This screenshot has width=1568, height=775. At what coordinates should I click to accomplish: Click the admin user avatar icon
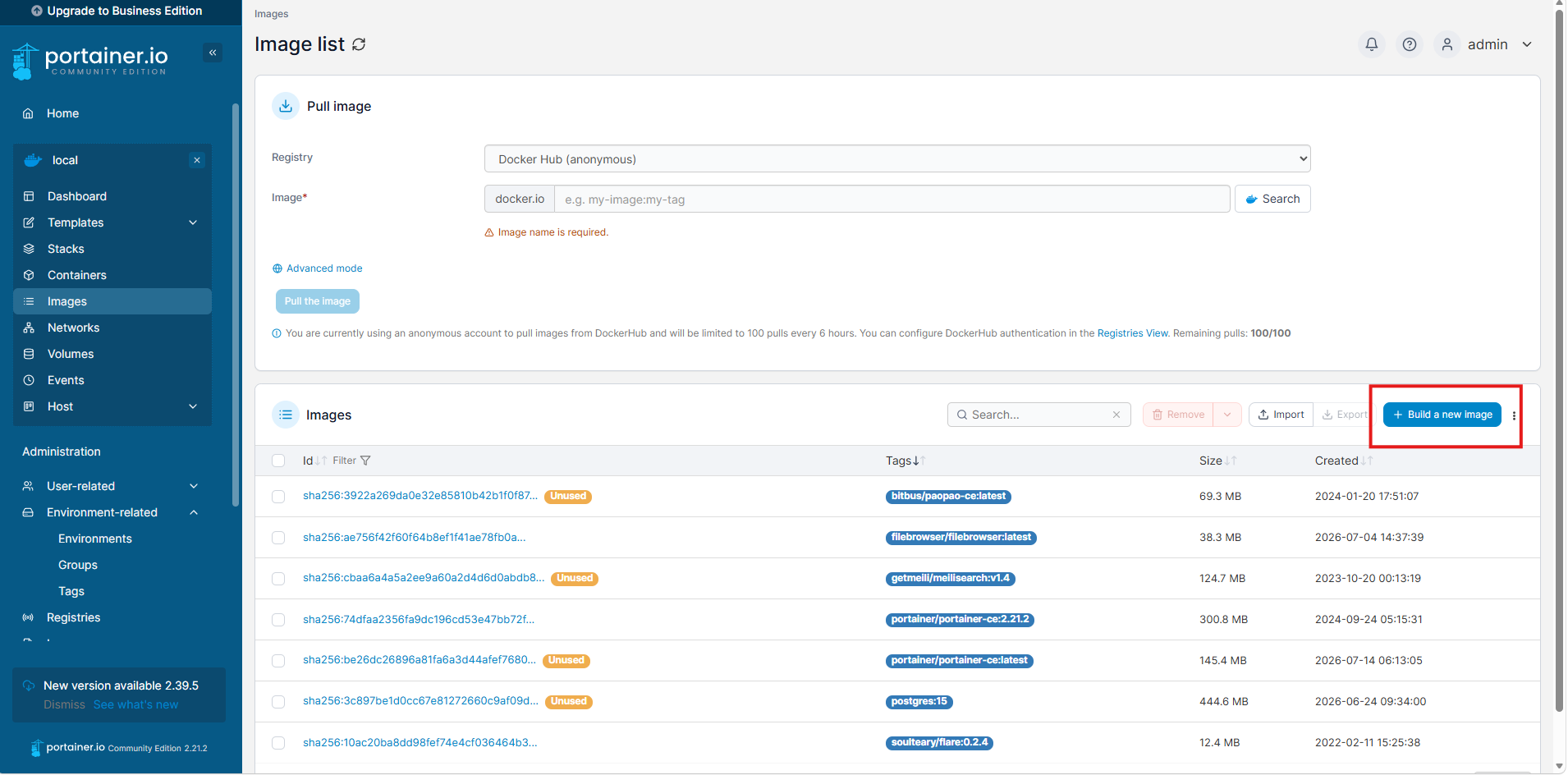pyautogui.click(x=1447, y=44)
